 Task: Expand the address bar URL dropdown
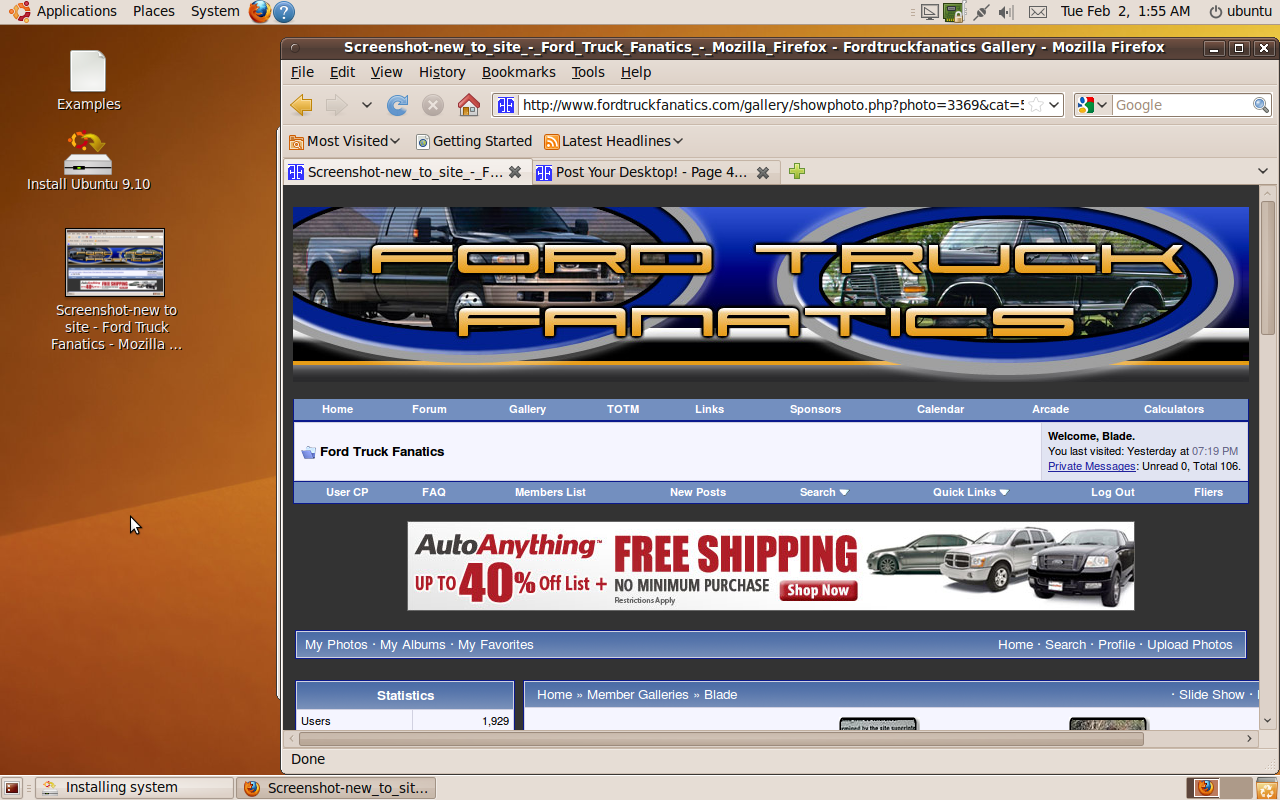(x=1054, y=105)
